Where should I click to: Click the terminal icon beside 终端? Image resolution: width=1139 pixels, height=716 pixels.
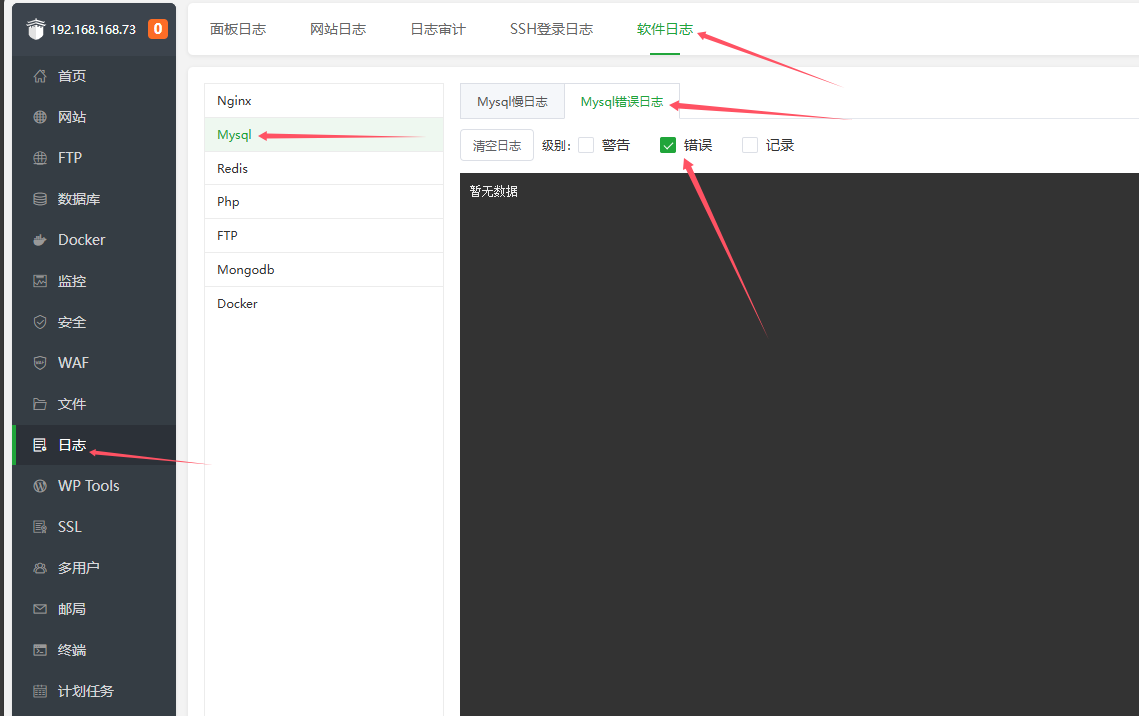click(40, 650)
